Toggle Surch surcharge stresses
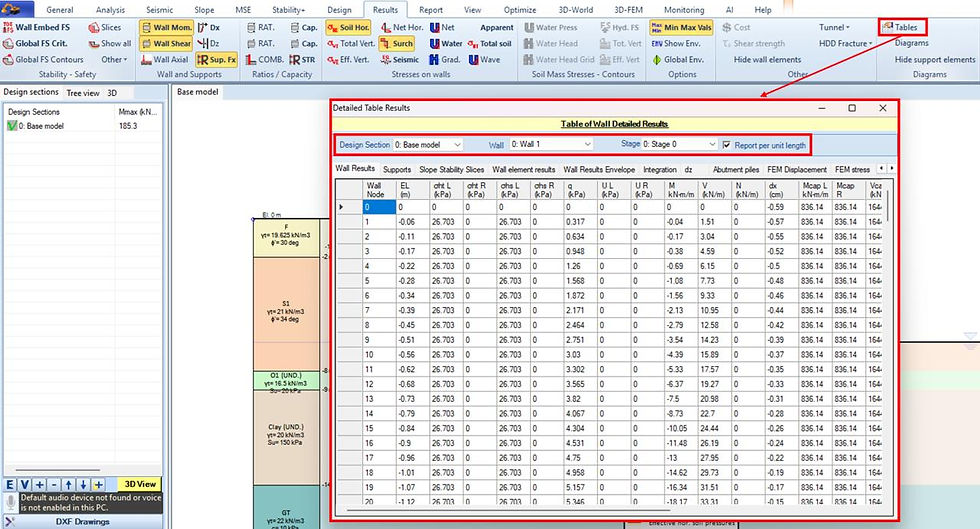Image resolution: width=980 pixels, height=529 pixels. [397, 44]
